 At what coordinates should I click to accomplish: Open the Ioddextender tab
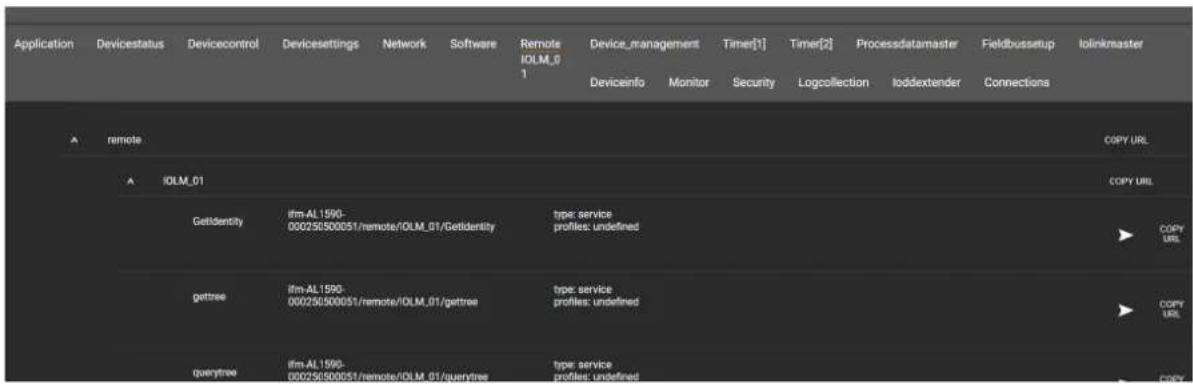coord(926,83)
